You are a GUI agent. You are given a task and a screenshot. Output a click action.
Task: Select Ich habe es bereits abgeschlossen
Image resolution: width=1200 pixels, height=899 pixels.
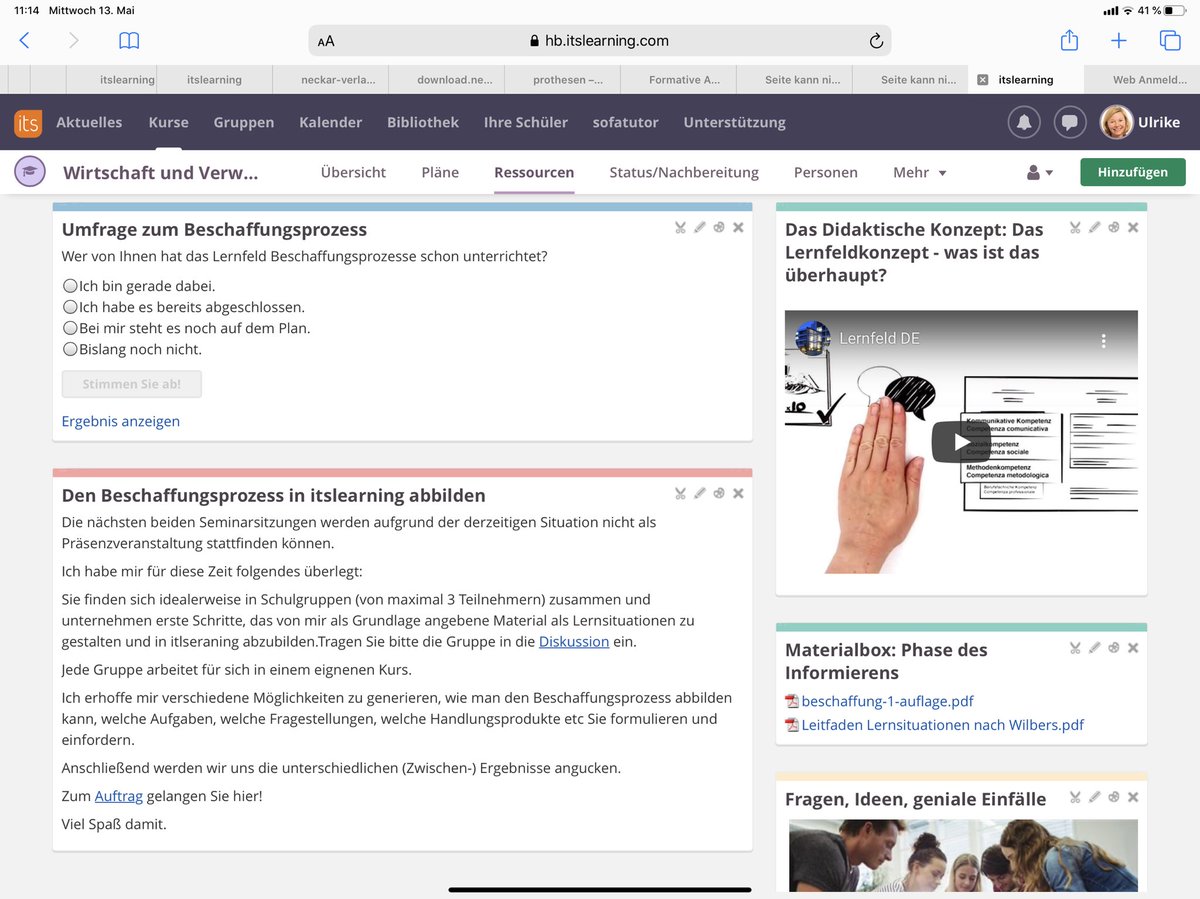(70, 307)
